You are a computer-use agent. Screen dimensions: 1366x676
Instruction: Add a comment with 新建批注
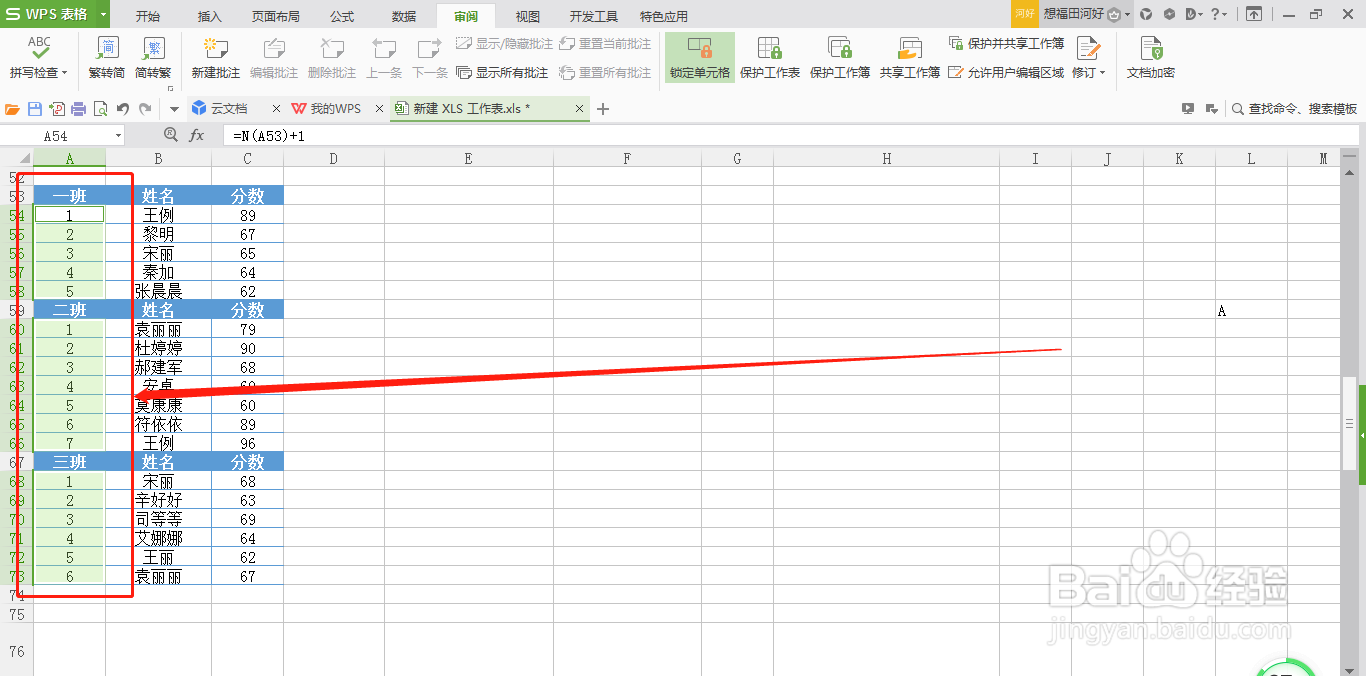coord(215,58)
